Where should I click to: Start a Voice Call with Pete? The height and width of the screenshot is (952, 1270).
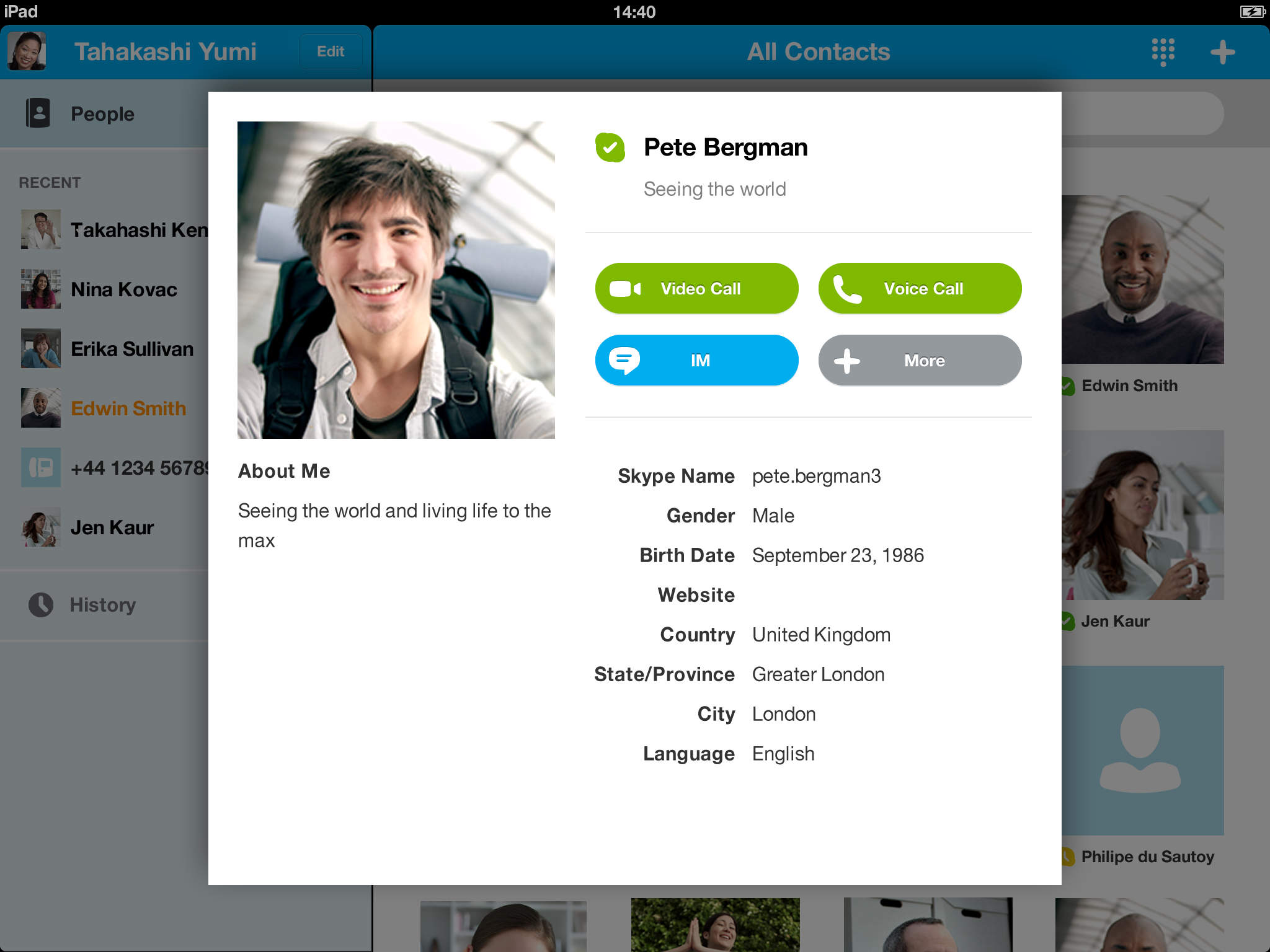920,288
